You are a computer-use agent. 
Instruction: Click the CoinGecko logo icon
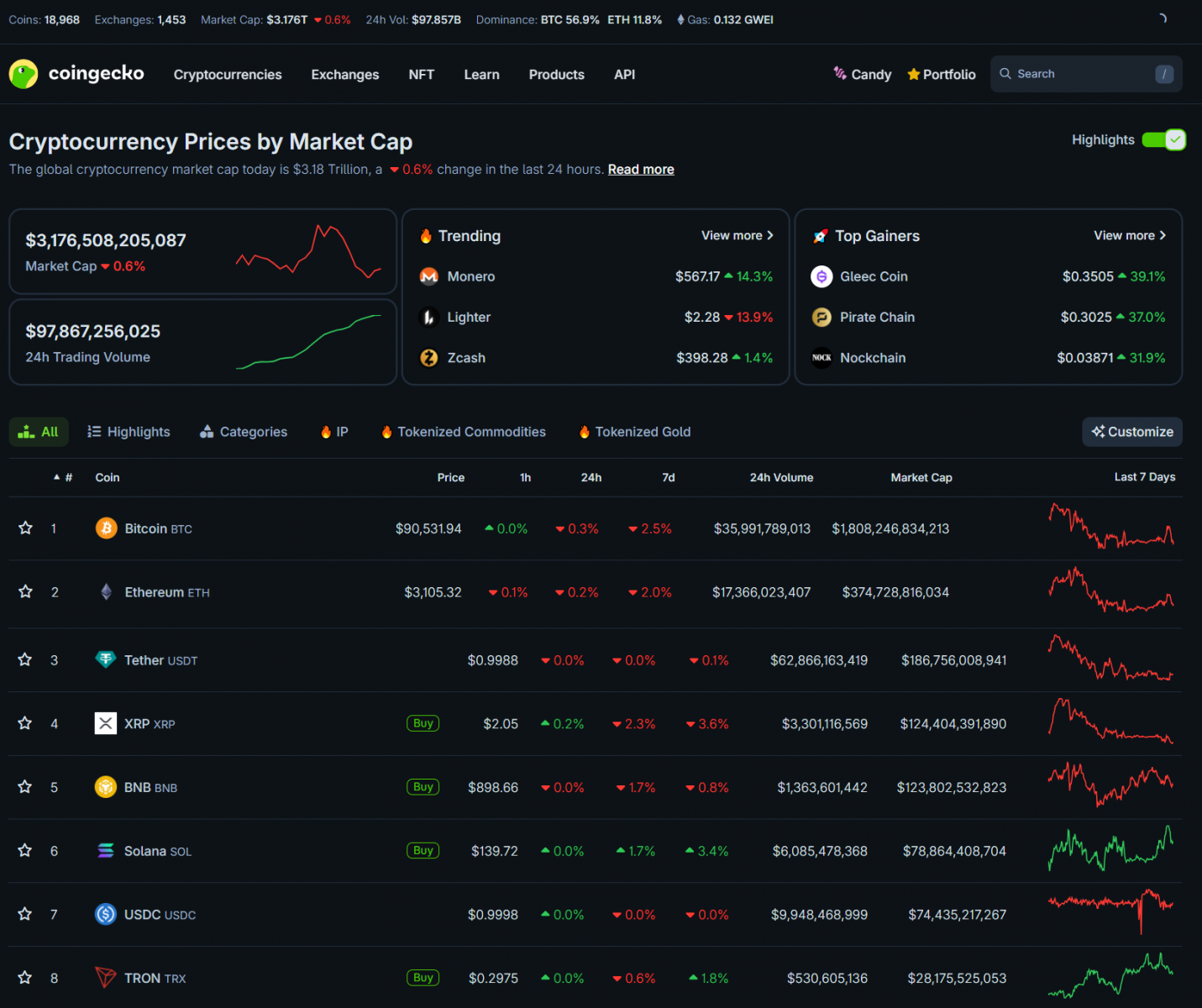pos(24,74)
